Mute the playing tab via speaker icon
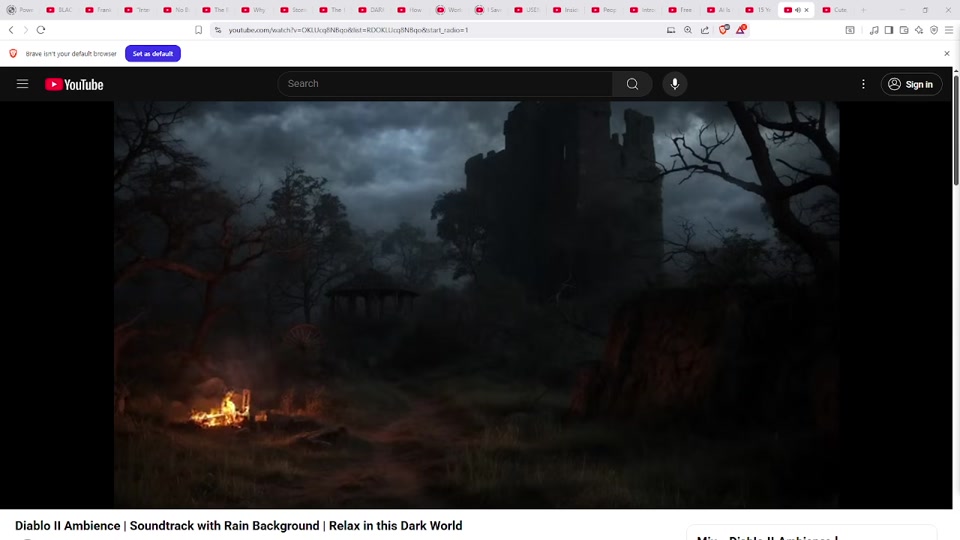The height and width of the screenshot is (540, 960). [797, 10]
